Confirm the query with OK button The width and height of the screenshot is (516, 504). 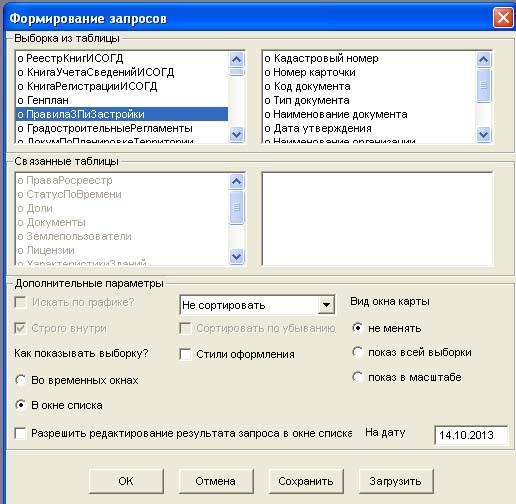[x=126, y=481]
